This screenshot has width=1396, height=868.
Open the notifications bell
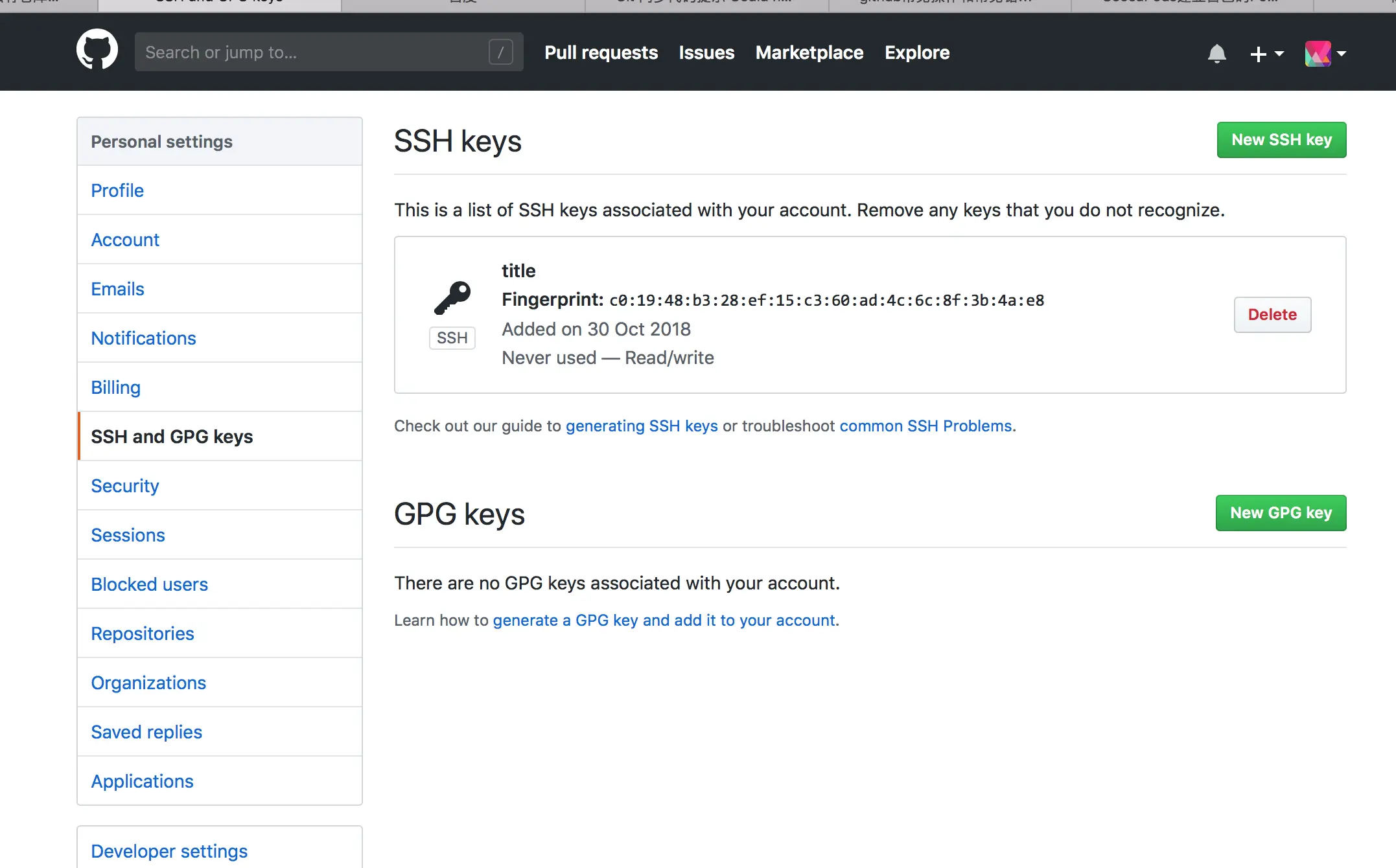(1216, 53)
